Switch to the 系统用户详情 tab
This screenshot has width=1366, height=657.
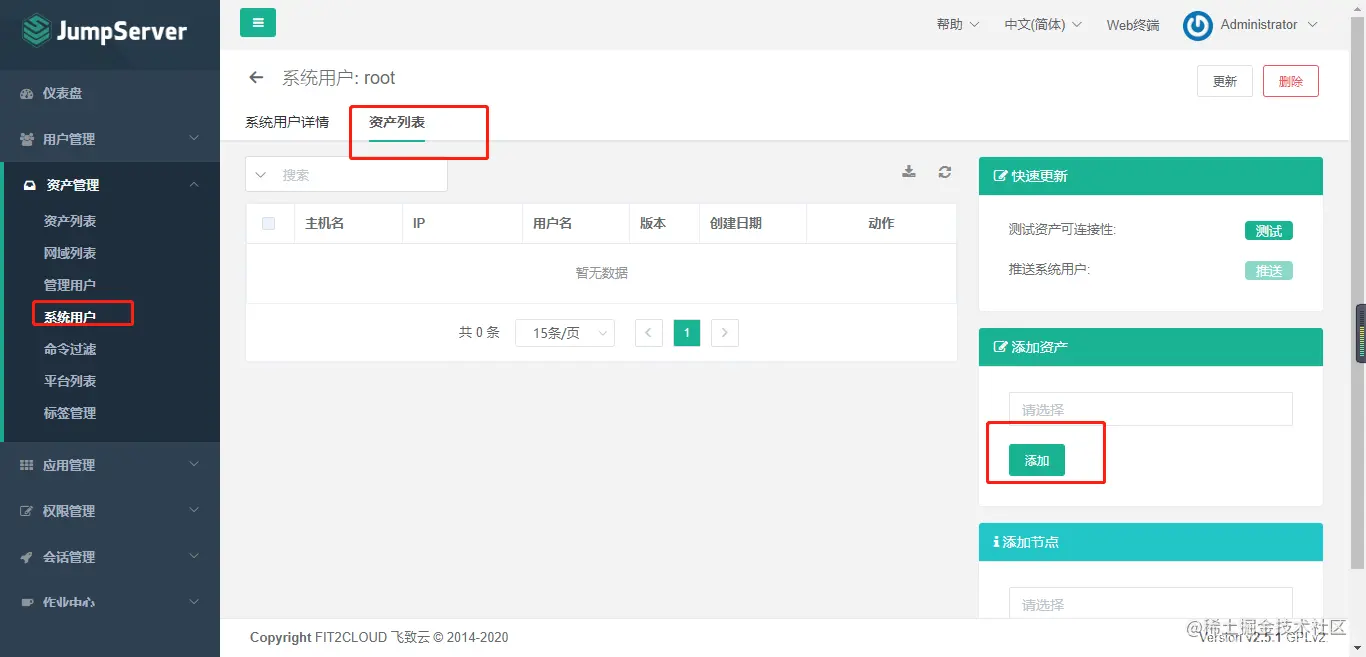click(x=287, y=121)
